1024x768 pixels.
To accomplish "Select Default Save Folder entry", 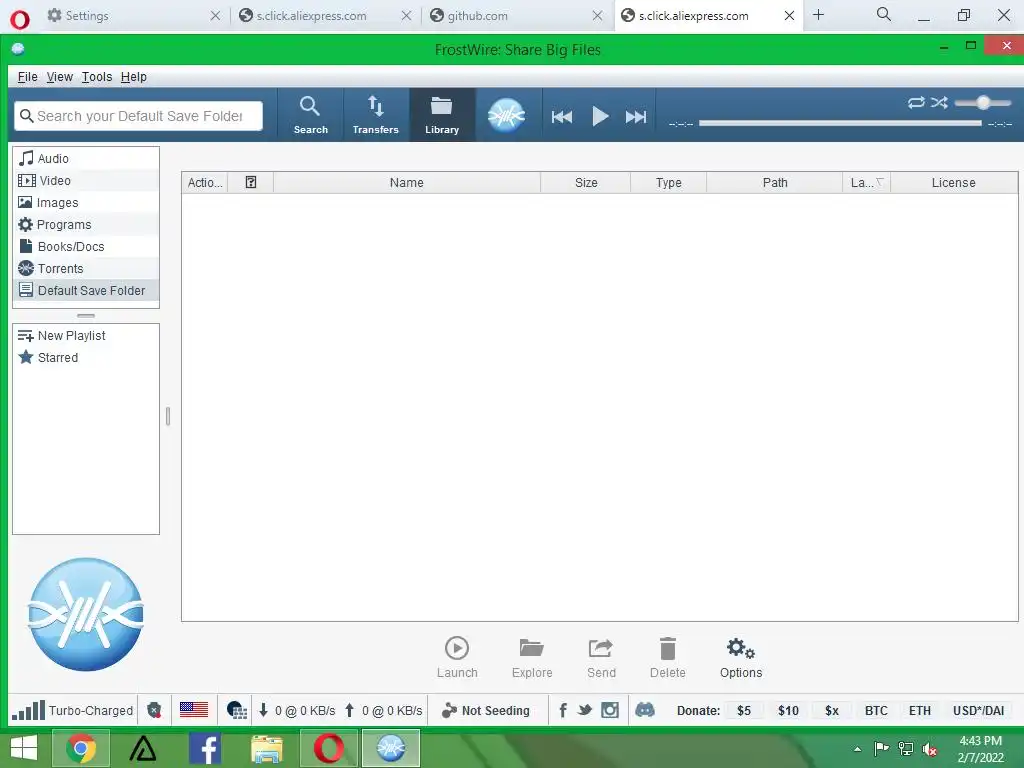I will pyautogui.click(x=86, y=290).
